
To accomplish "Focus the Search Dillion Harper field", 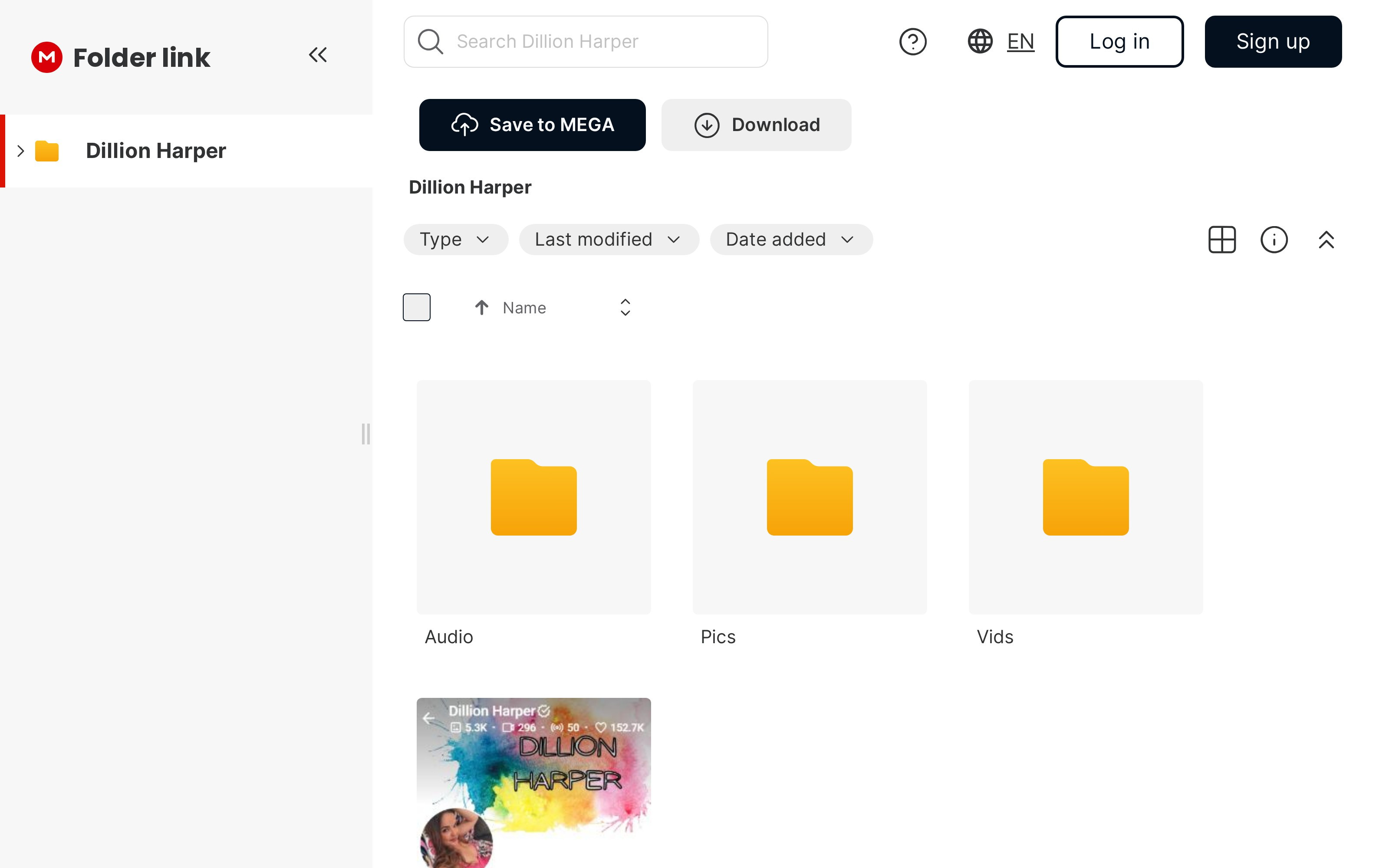I will pyautogui.click(x=586, y=42).
